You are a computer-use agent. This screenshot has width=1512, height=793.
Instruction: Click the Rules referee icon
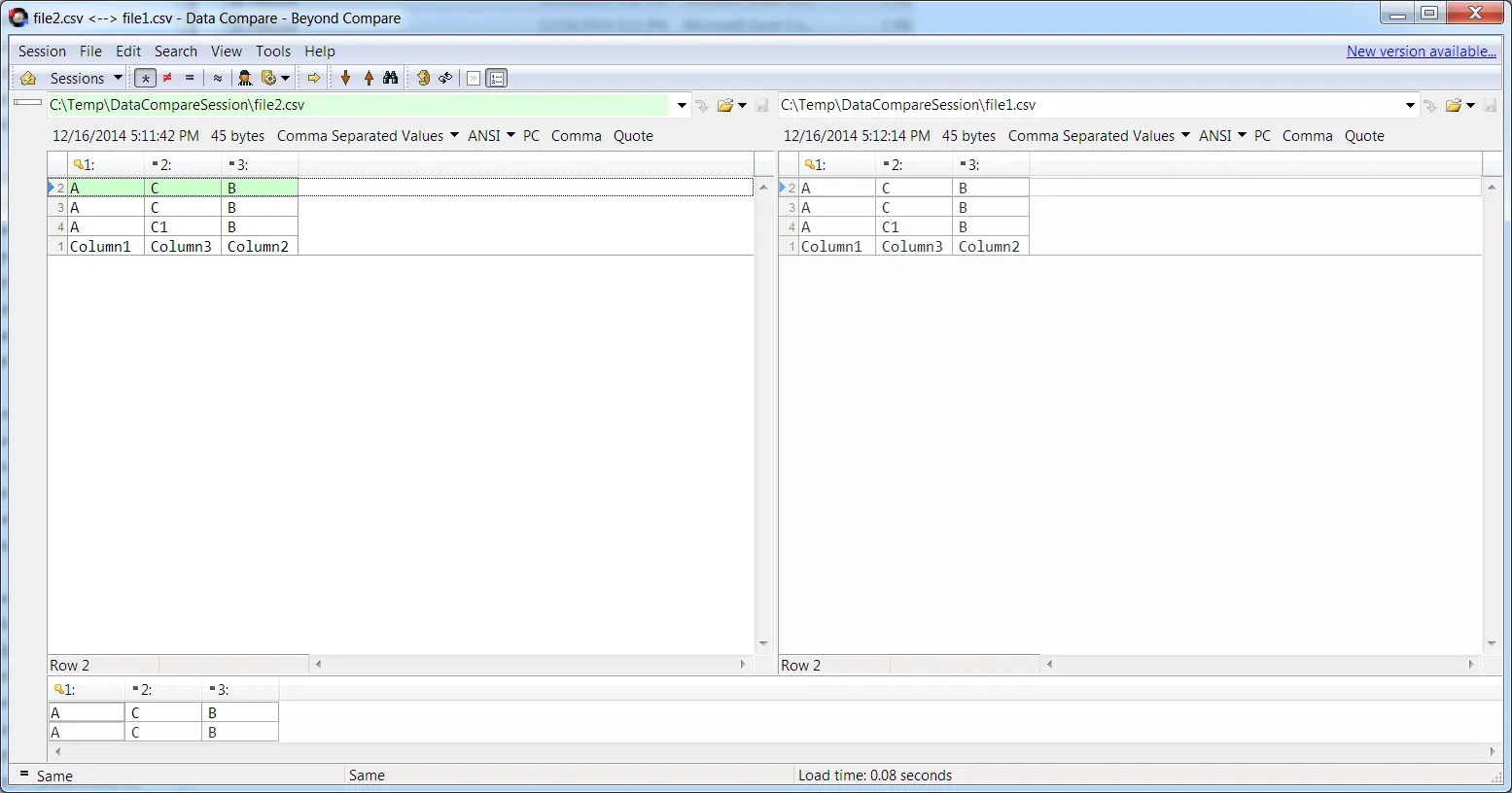(x=245, y=78)
